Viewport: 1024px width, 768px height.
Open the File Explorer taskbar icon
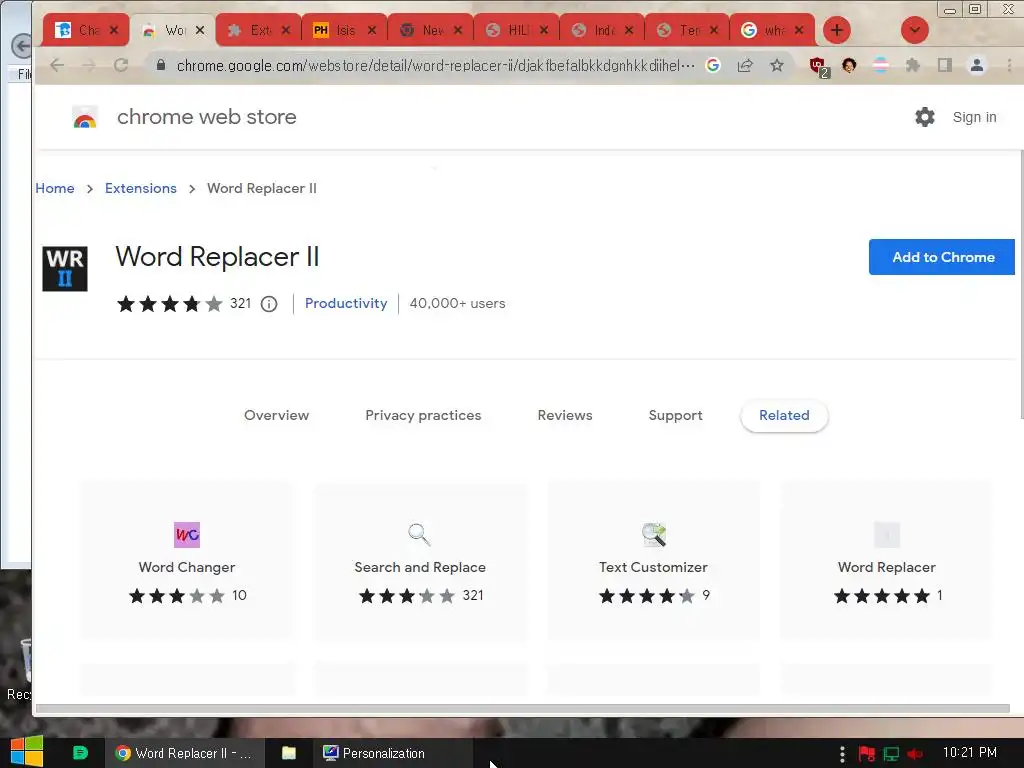pyautogui.click(x=289, y=753)
